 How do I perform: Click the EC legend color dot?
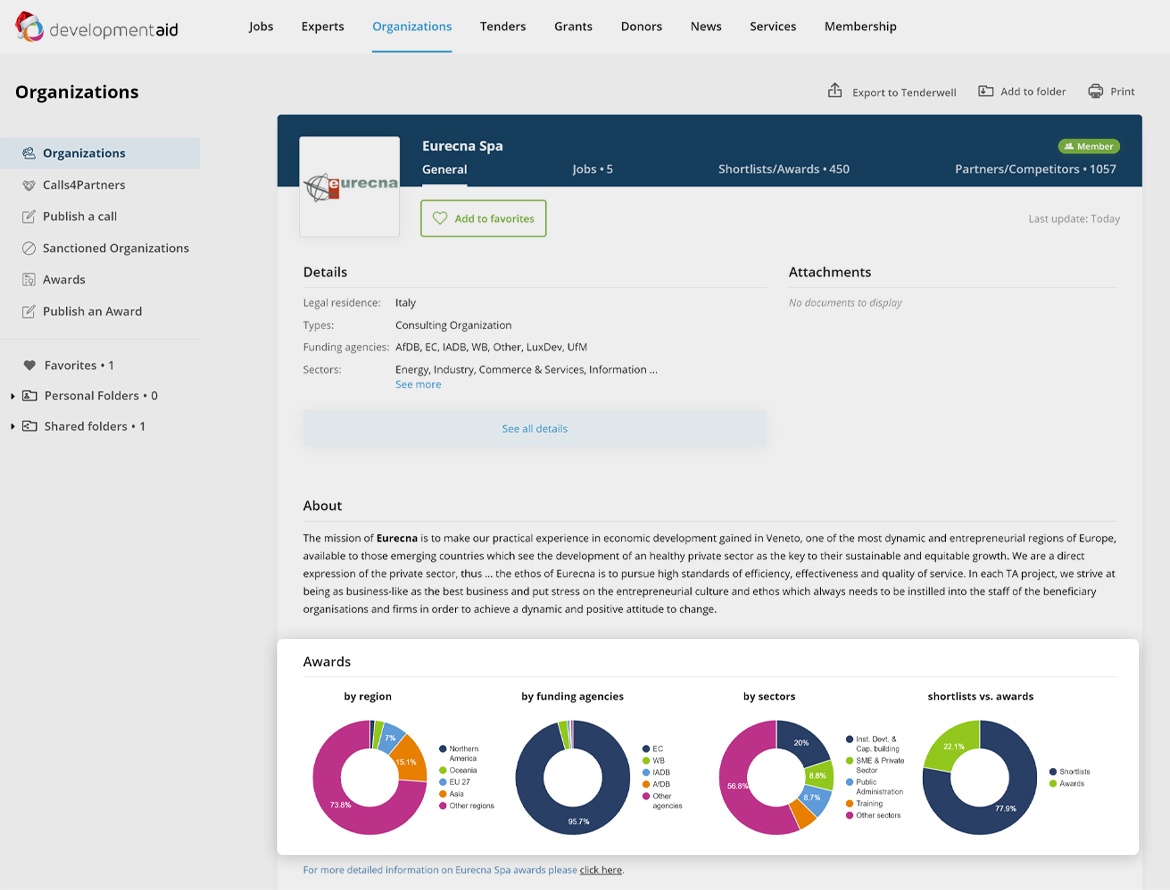tap(646, 749)
